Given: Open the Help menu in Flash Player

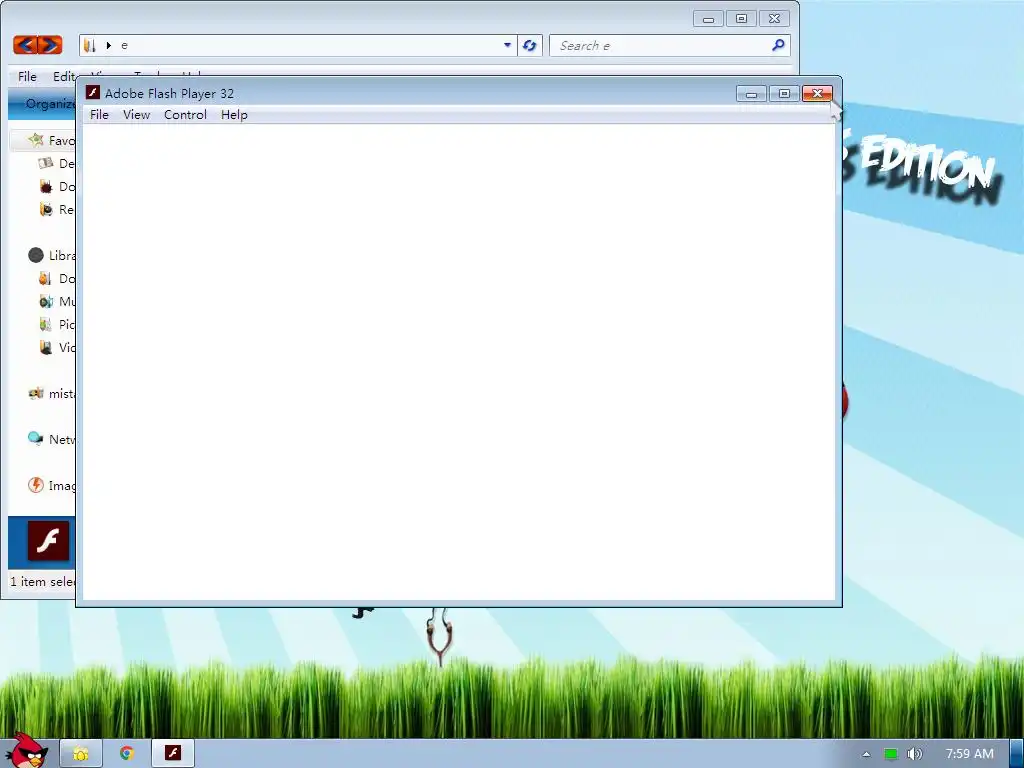Looking at the screenshot, I should [234, 115].
